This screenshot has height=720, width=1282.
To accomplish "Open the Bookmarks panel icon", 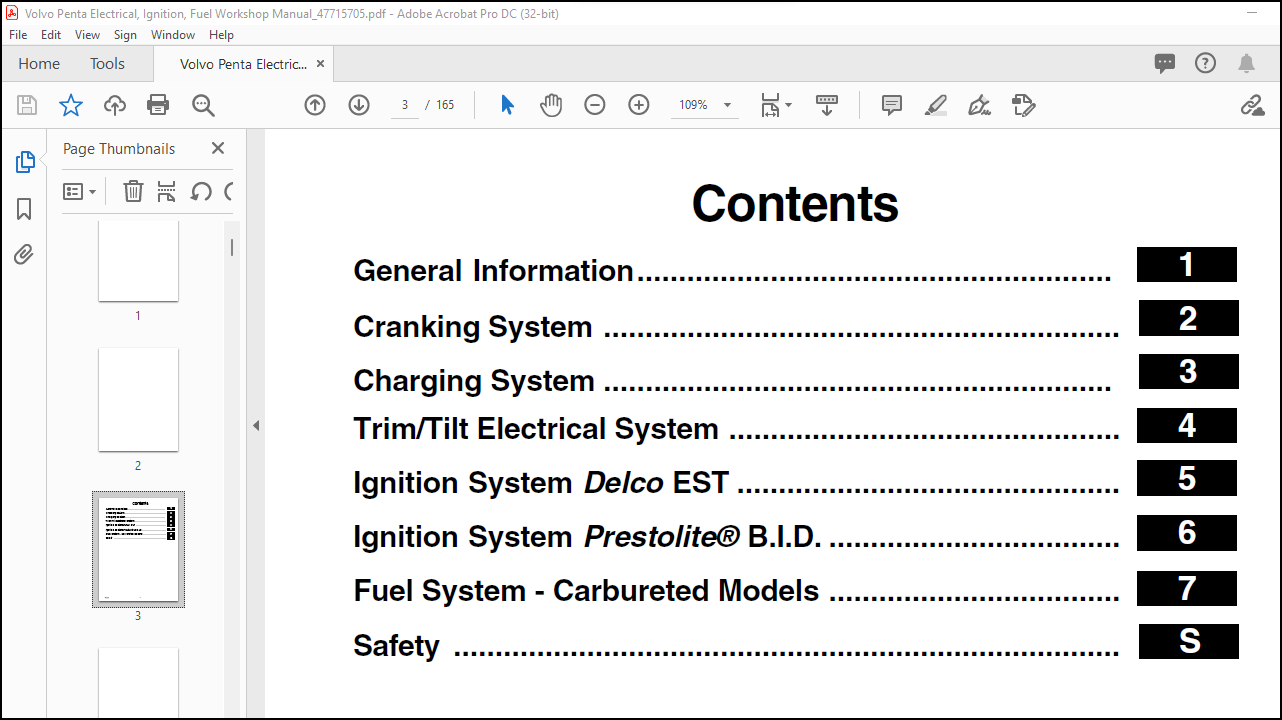I will (24, 209).
